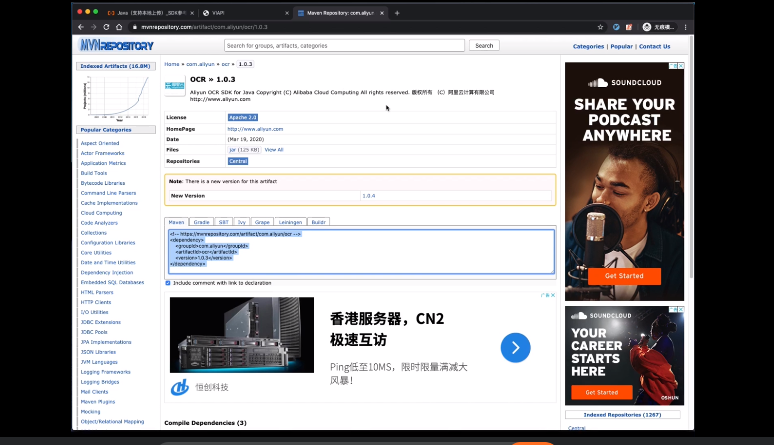The height and width of the screenshot is (445, 774).
Task: Open the Chrome three-dot menu
Action: [686, 27]
